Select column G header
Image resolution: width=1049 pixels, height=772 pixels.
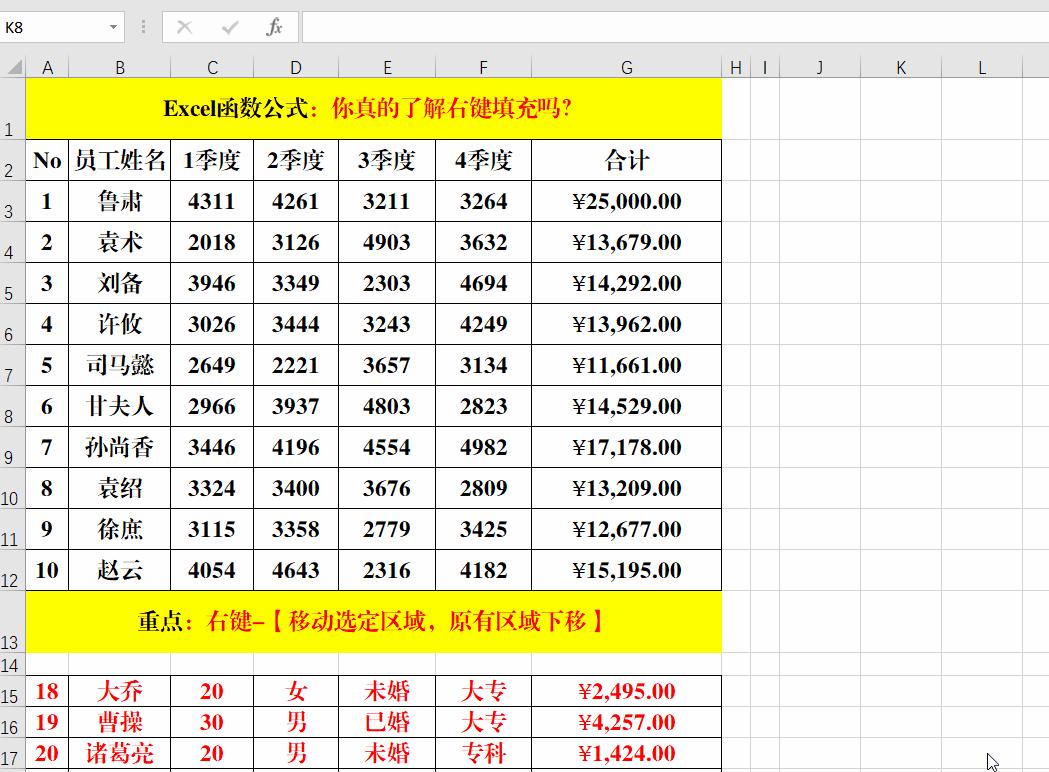pyautogui.click(x=627, y=67)
